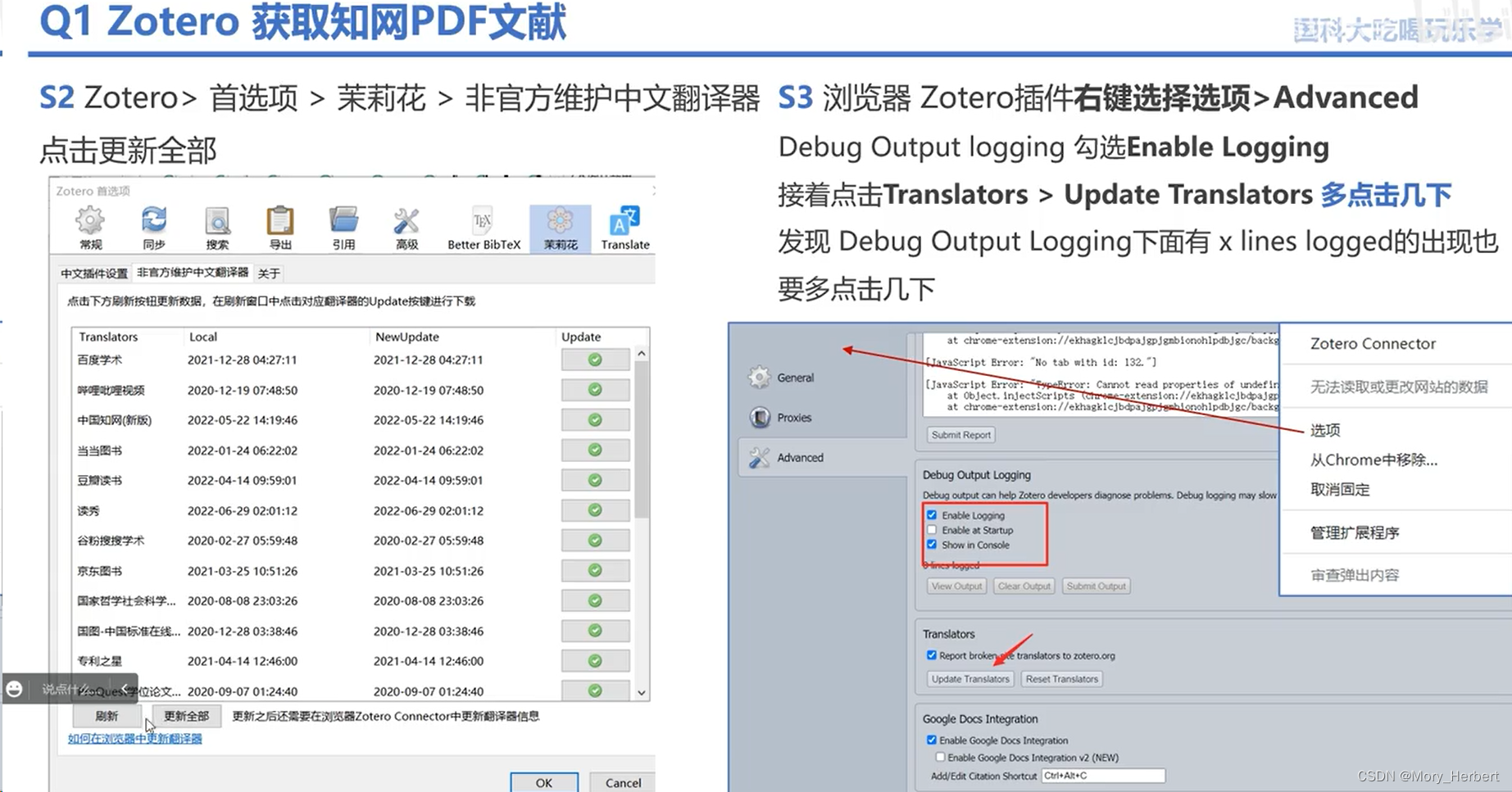Click the Submit Report button

[x=960, y=435]
